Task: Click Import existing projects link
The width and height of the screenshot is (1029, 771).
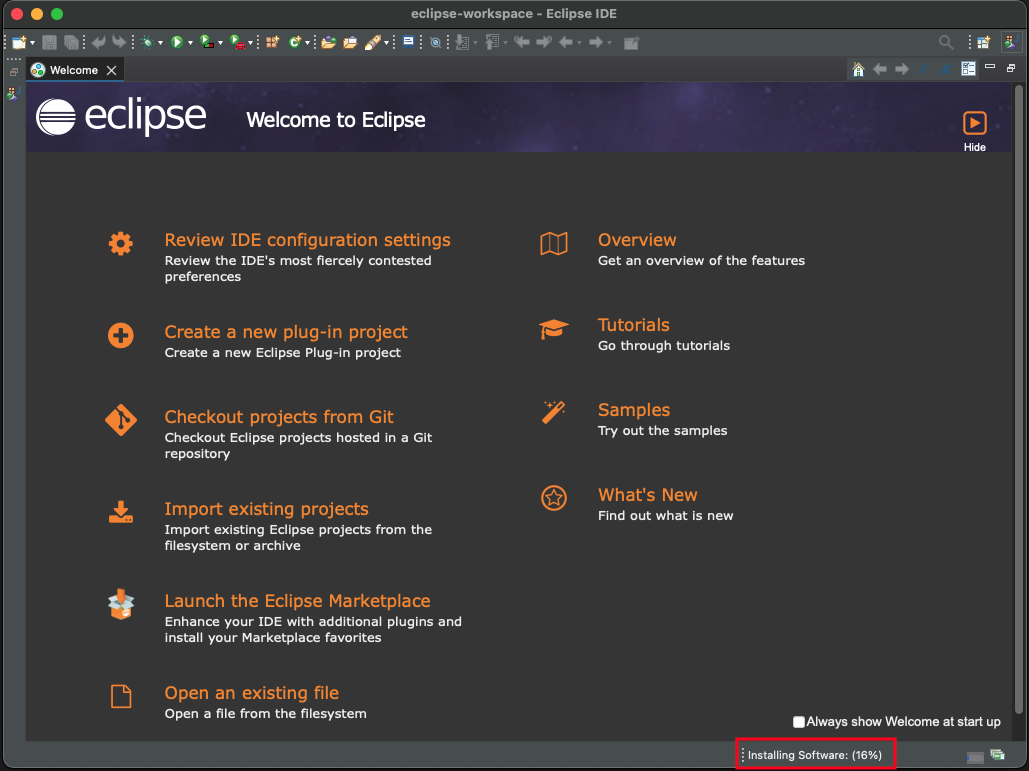Action: pyautogui.click(x=266, y=509)
